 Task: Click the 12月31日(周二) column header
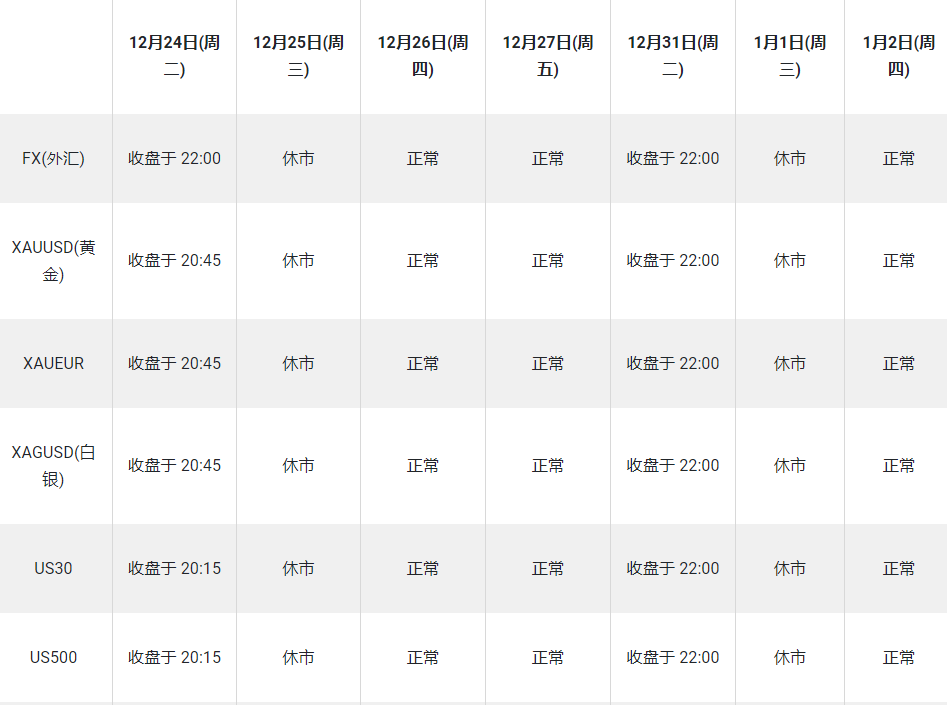(x=673, y=56)
